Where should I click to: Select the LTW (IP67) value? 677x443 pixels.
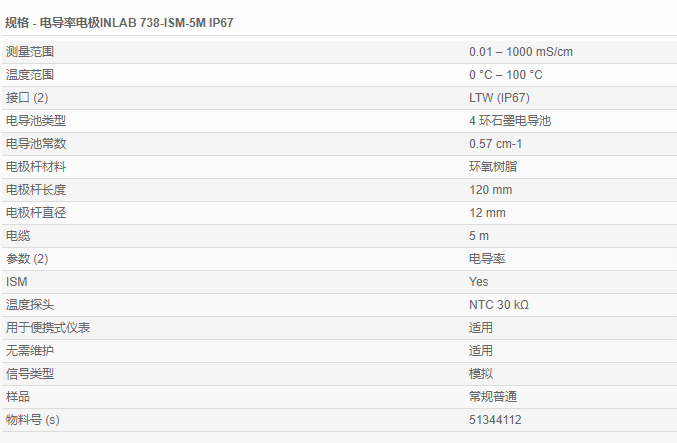point(499,97)
